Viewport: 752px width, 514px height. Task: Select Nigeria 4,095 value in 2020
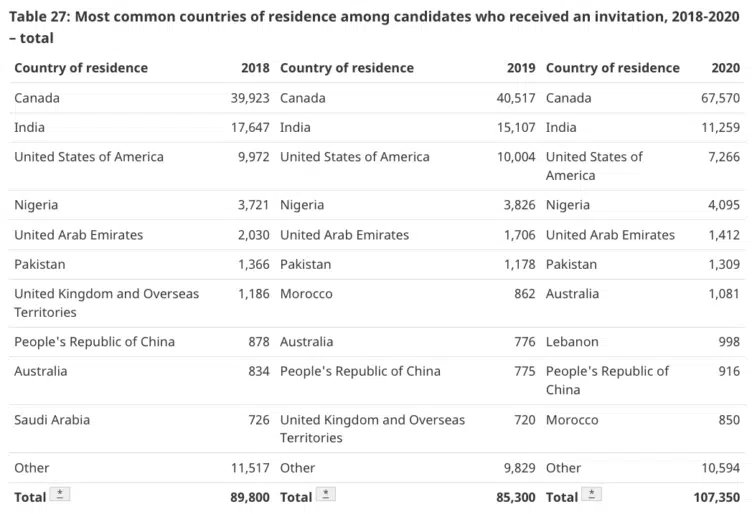[724, 205]
